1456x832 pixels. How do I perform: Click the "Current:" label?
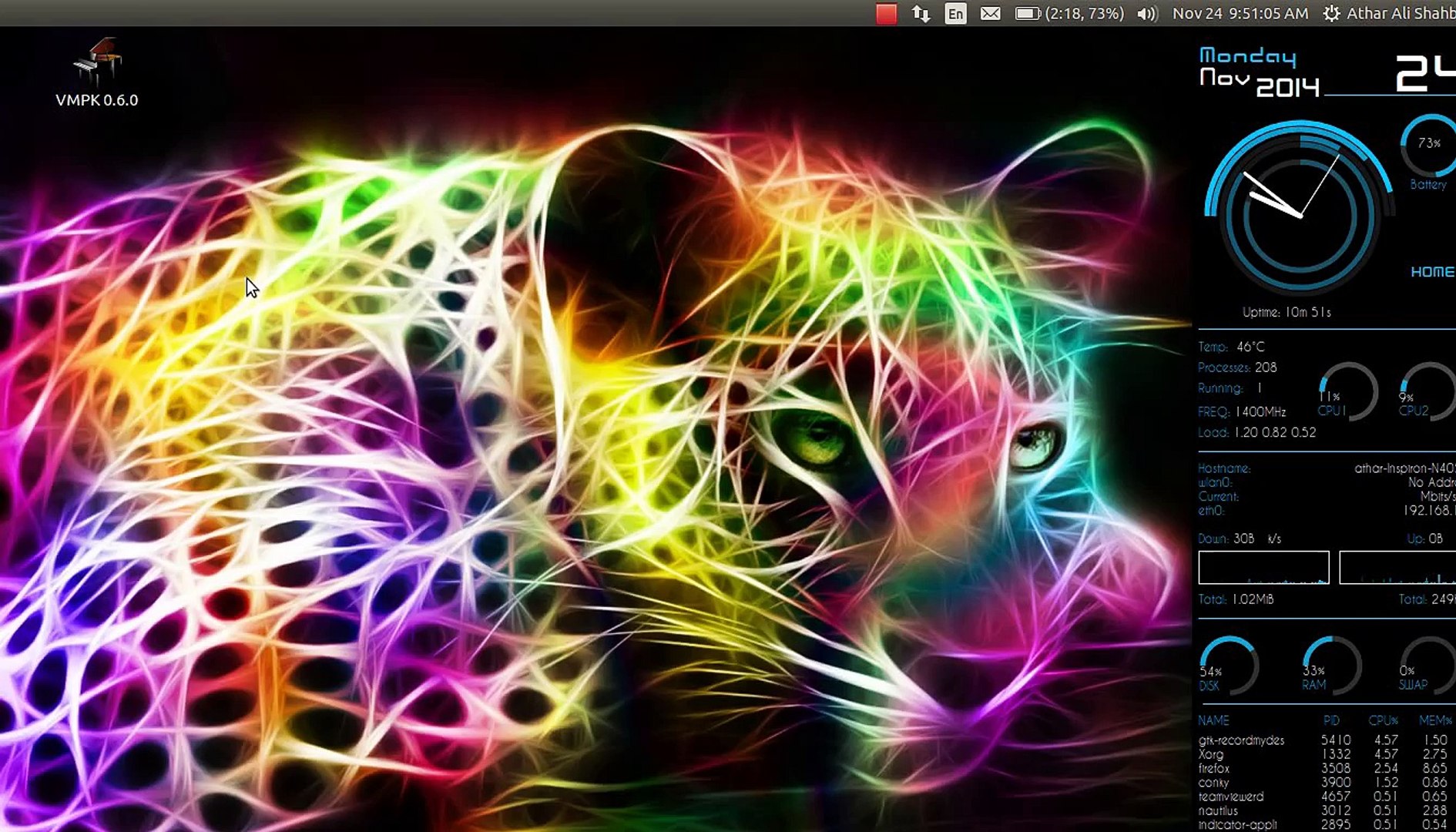(1218, 496)
